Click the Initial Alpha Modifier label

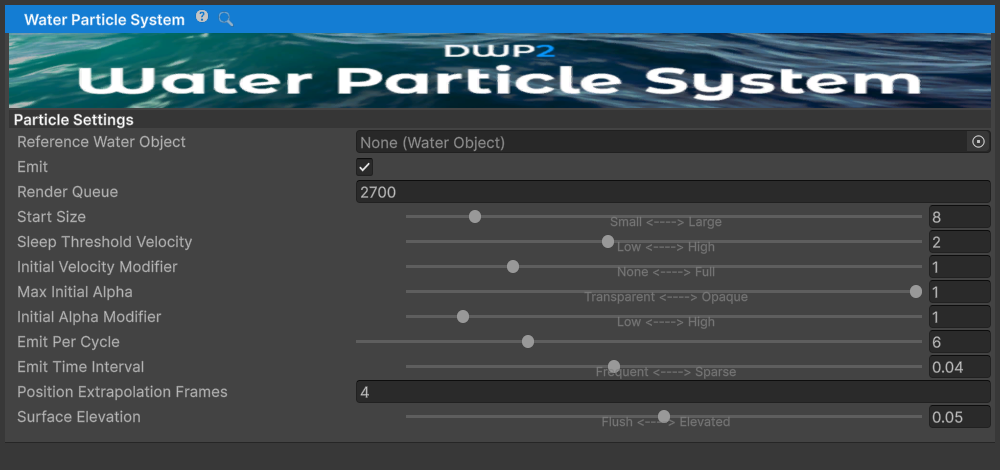click(89, 317)
